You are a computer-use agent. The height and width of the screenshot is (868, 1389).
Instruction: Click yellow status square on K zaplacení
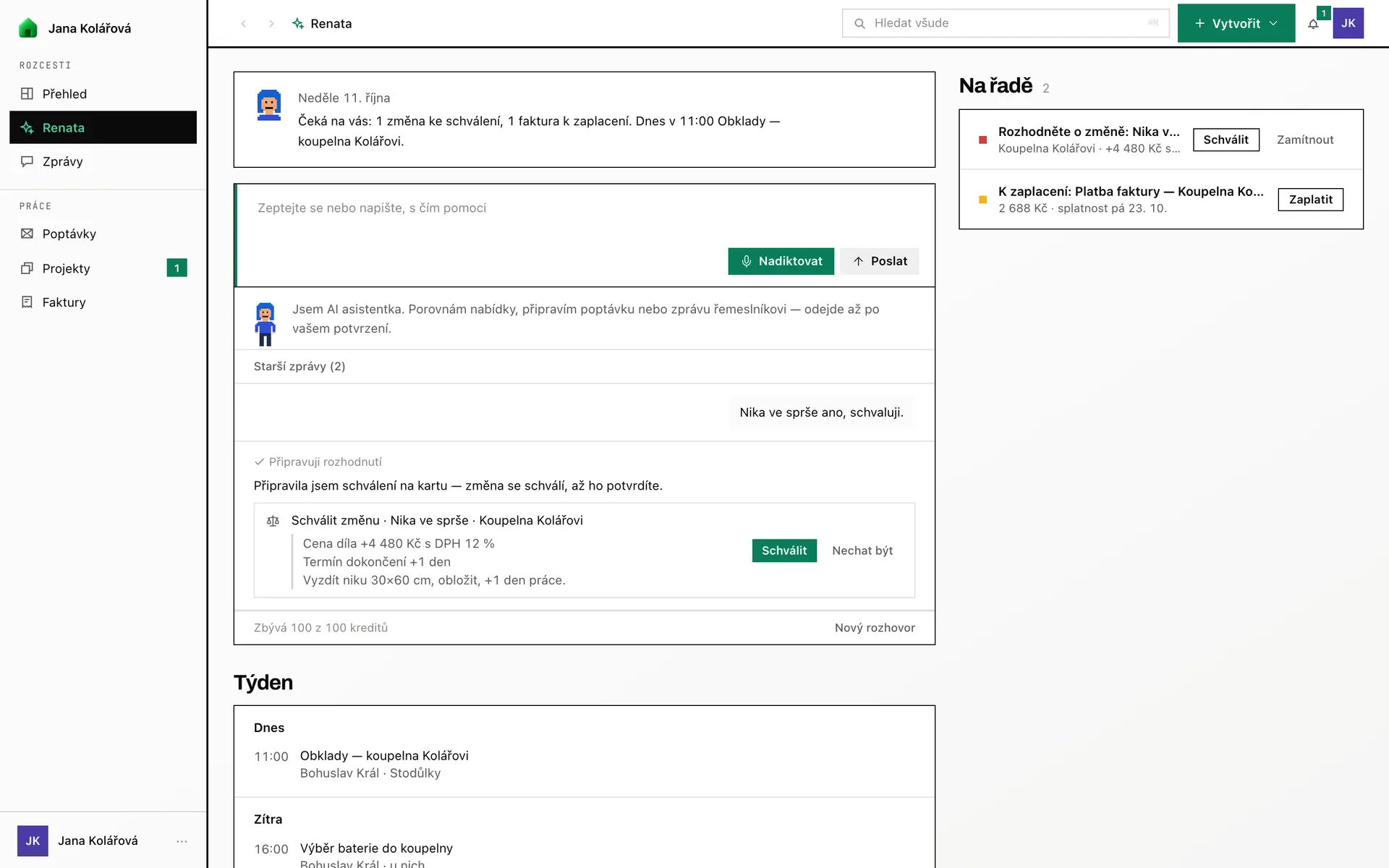tap(982, 200)
